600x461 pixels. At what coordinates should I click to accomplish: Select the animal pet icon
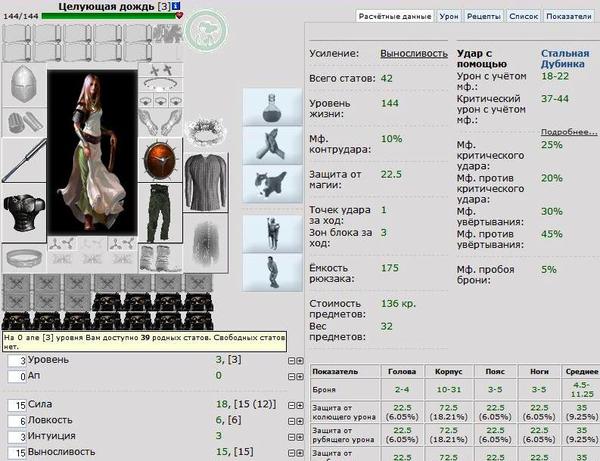coord(272,183)
